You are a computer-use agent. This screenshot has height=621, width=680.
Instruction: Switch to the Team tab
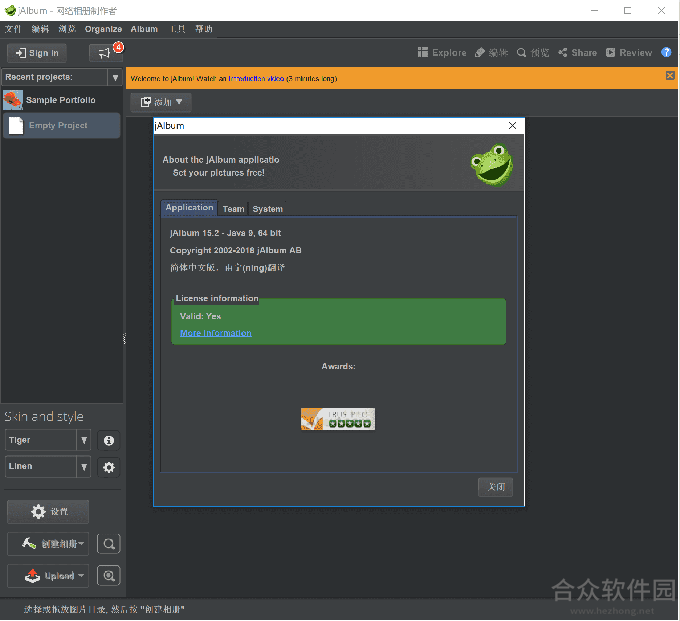coord(233,209)
